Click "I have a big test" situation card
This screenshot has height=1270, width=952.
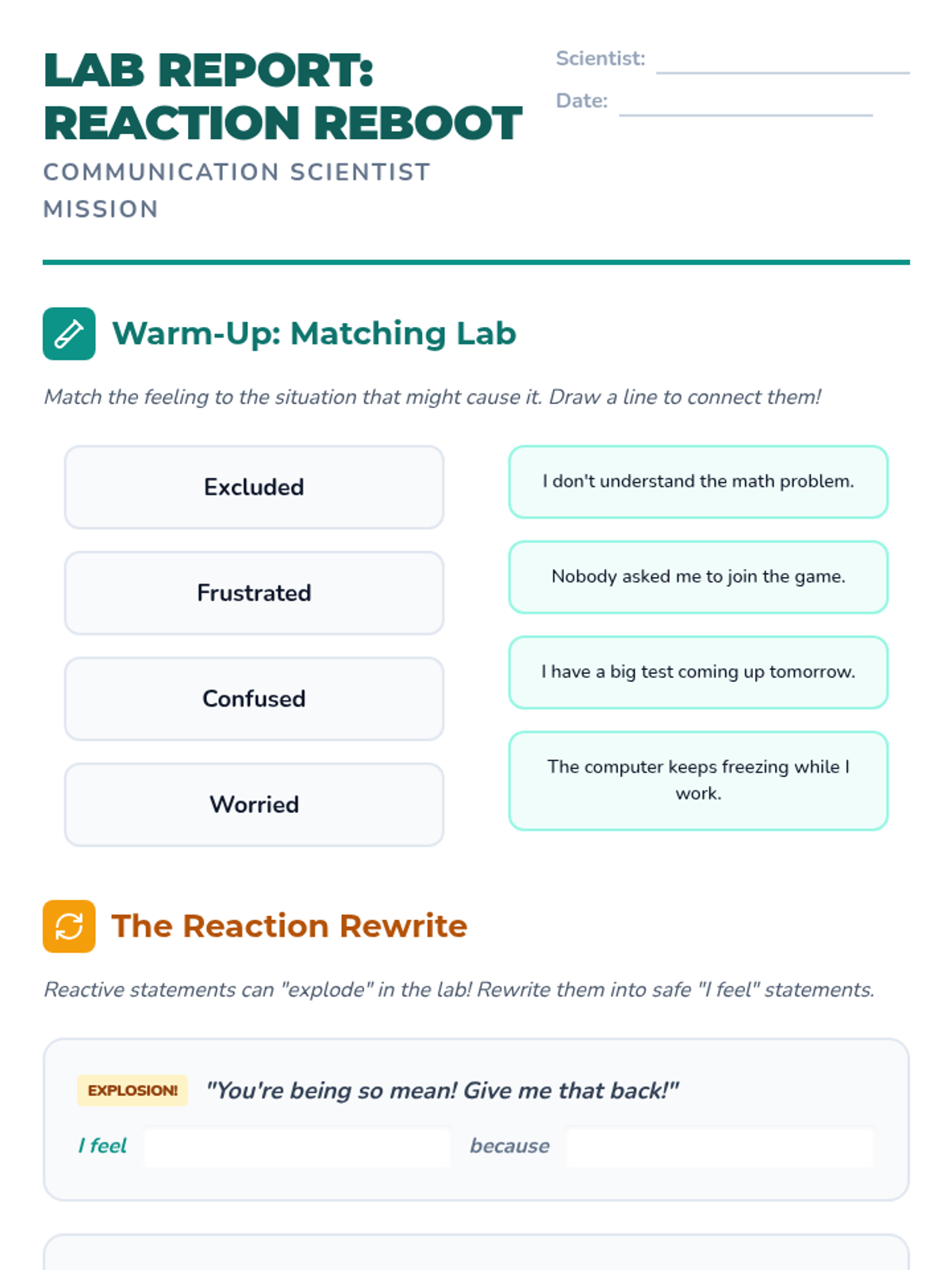[x=698, y=672]
